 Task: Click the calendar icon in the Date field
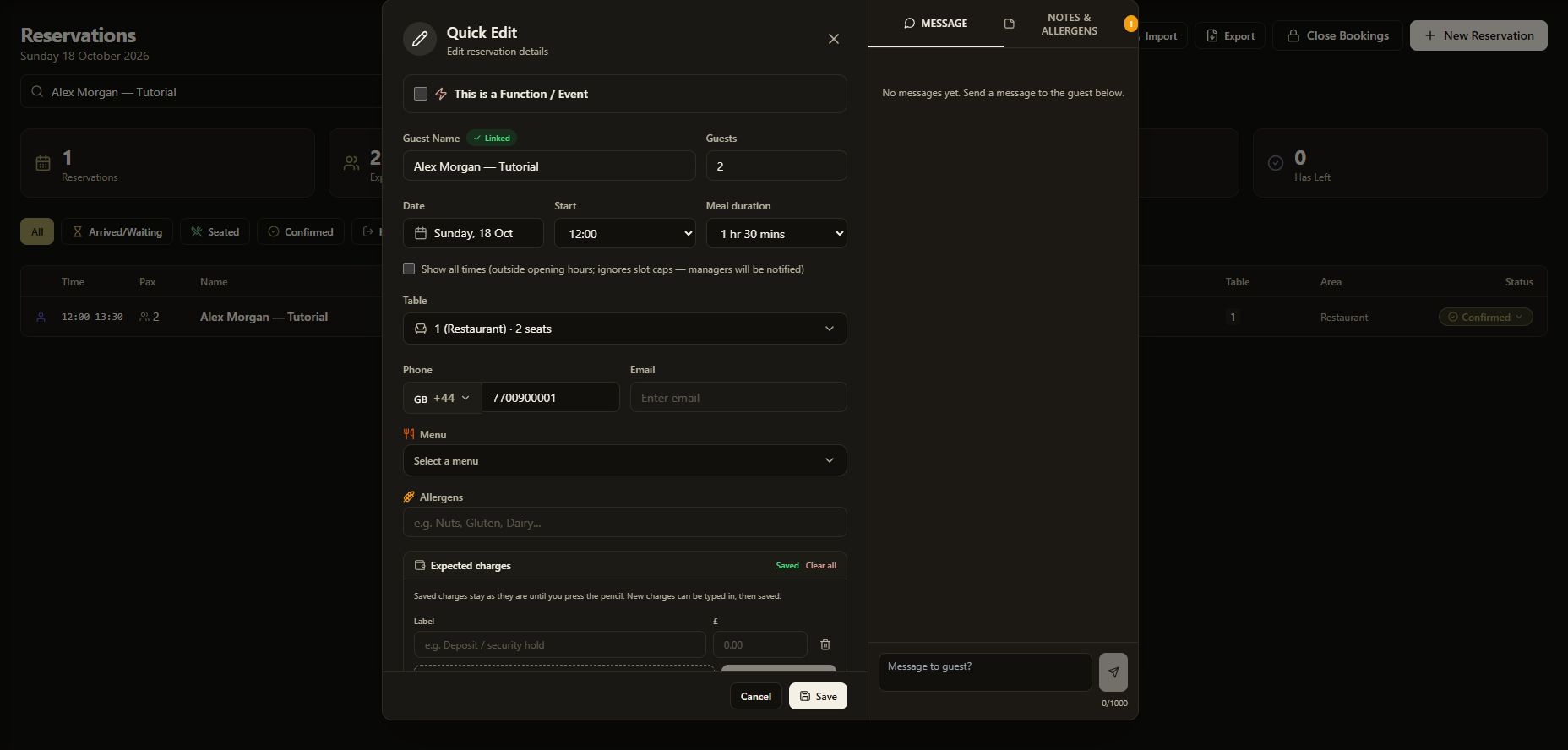coord(421,233)
